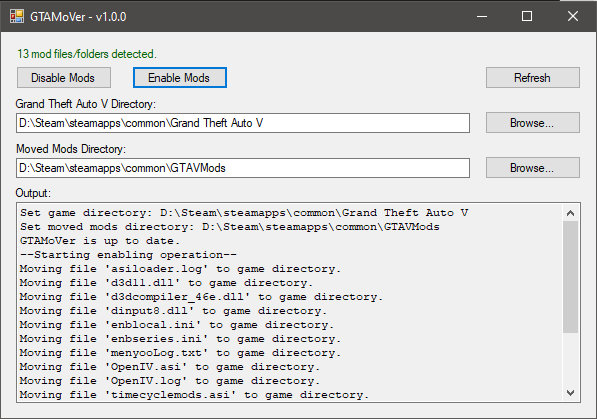This screenshot has width=597, height=419.
Task: Click the output scrollbar up arrow
Action: tap(570, 213)
